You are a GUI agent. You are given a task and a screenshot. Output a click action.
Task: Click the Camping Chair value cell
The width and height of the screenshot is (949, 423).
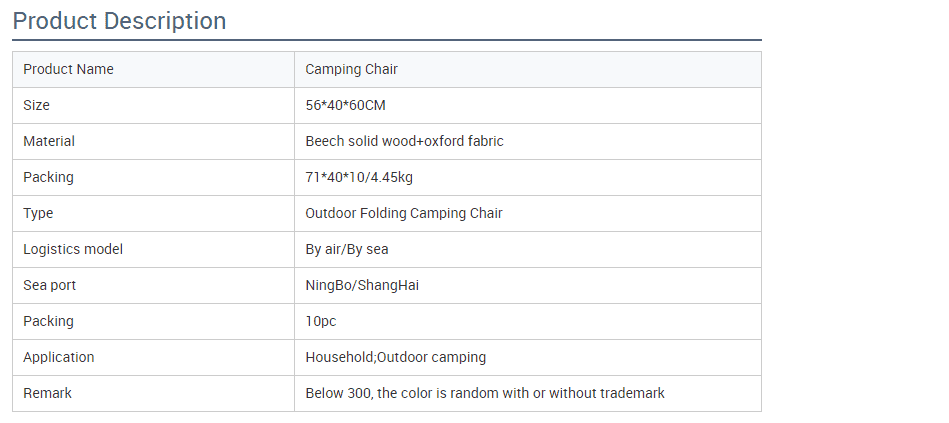pyautogui.click(x=528, y=70)
